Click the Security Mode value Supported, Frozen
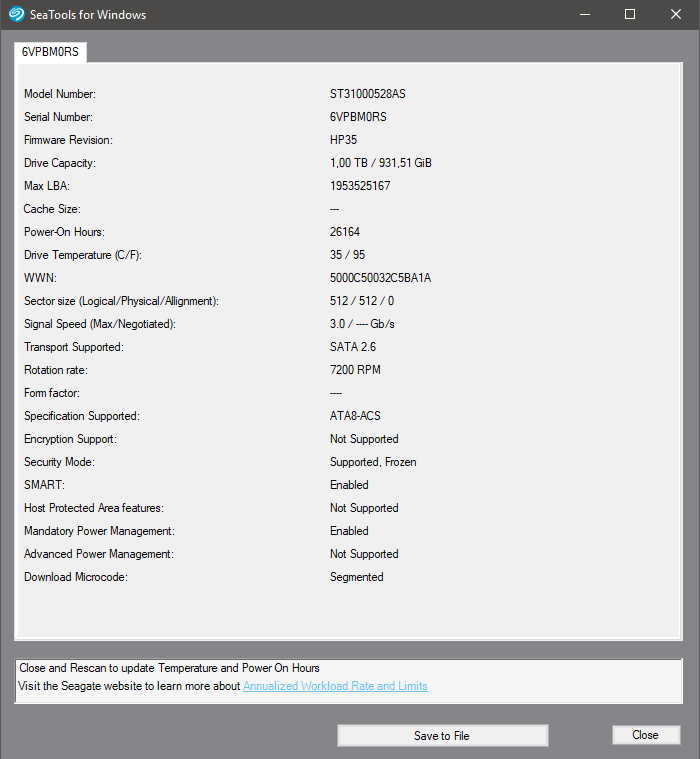700x759 pixels. coord(373,462)
